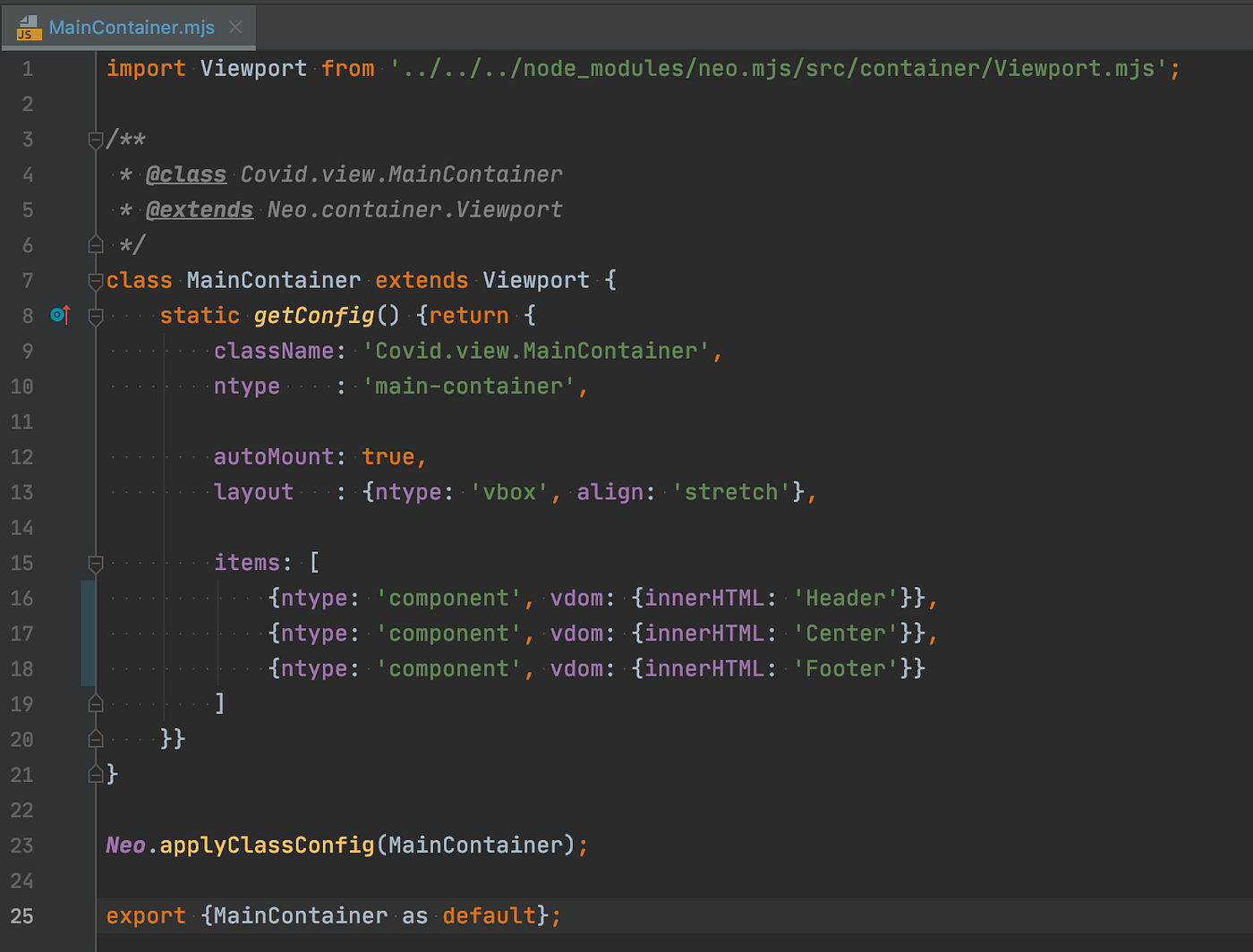Click the JavaScript file type icon on the tab
The height and width of the screenshot is (952, 1253).
[x=28, y=28]
